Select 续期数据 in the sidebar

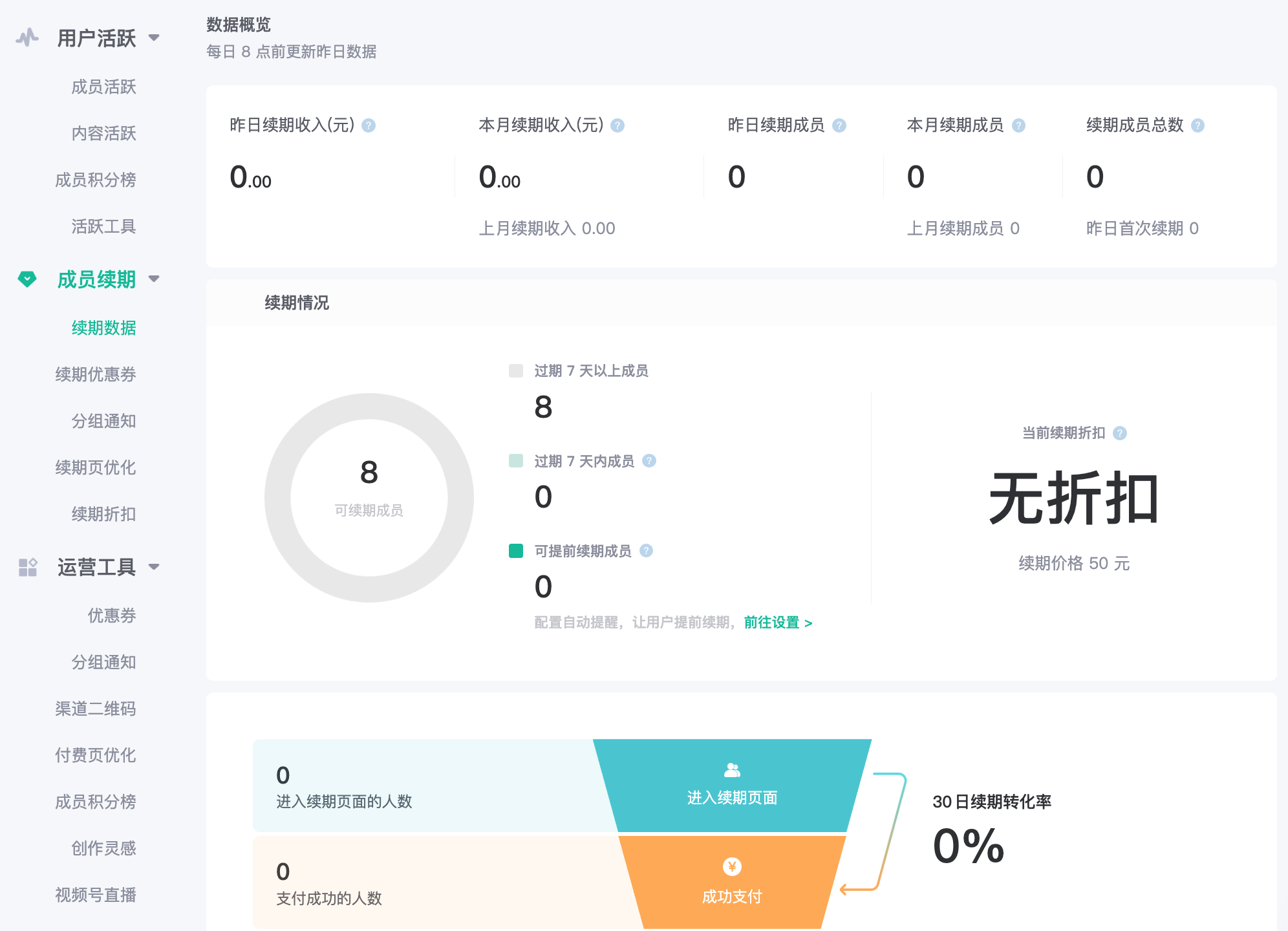pos(103,328)
